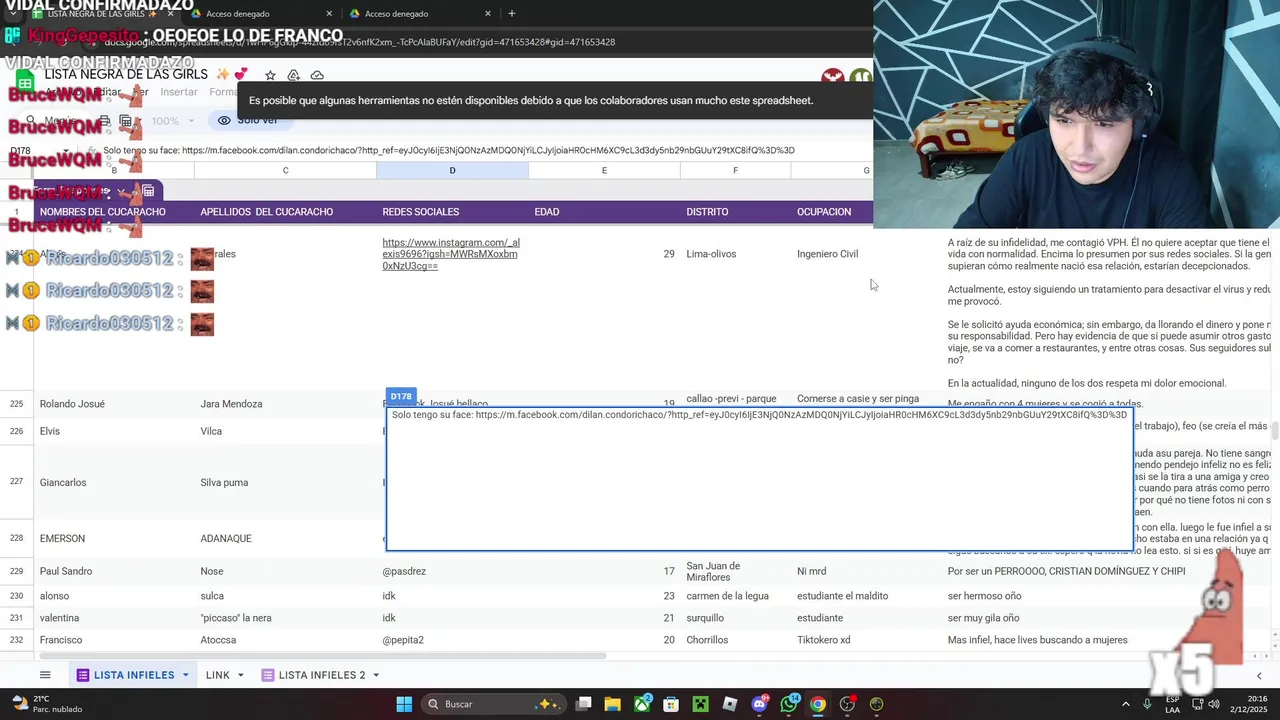
Task: Open Roblox from the taskbar
Action: point(730,704)
